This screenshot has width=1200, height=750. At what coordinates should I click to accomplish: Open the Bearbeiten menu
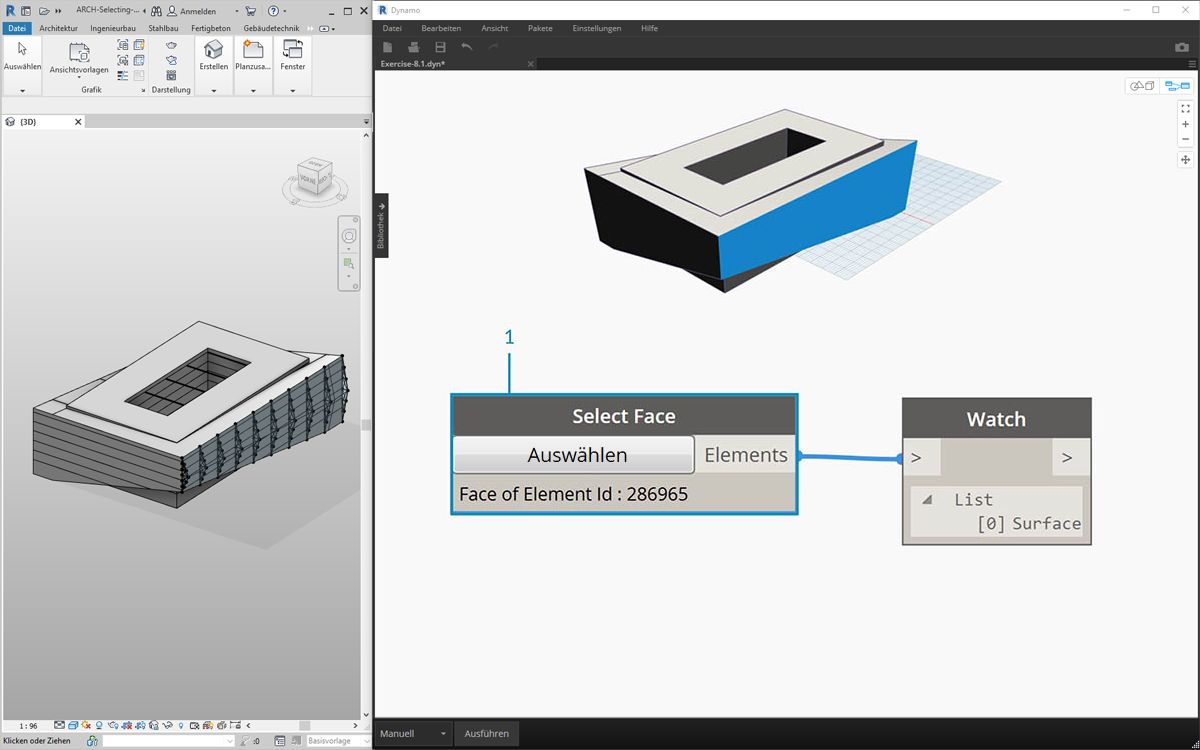441,28
